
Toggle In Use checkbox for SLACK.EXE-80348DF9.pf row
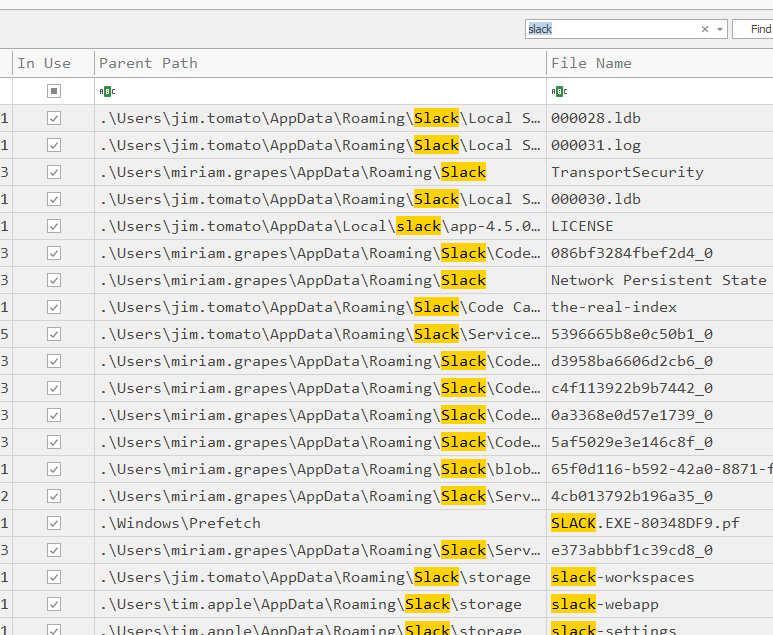54,523
